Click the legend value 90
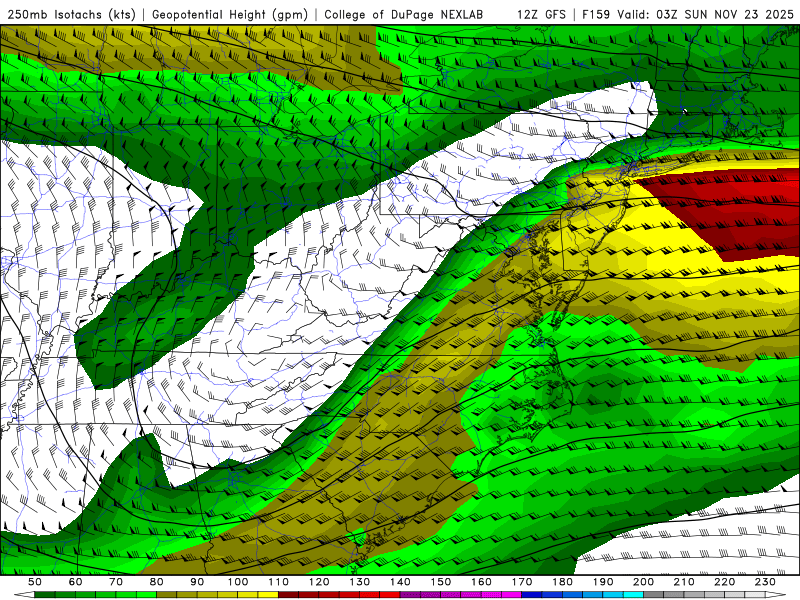 tap(197, 582)
